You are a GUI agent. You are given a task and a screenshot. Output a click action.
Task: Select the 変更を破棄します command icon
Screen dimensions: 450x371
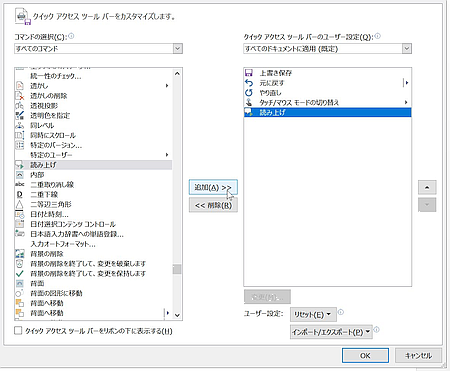point(20,264)
